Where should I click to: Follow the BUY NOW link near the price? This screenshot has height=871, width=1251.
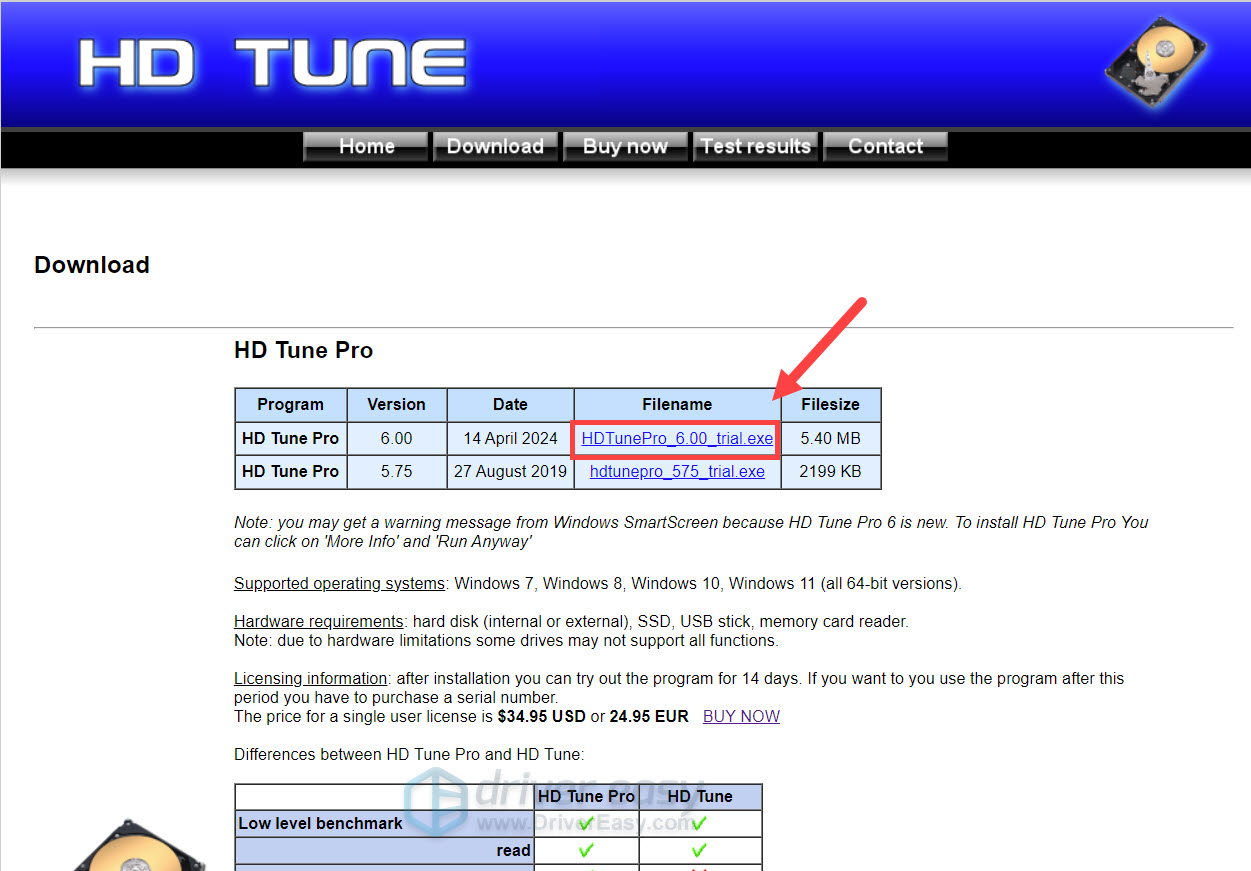click(x=741, y=716)
